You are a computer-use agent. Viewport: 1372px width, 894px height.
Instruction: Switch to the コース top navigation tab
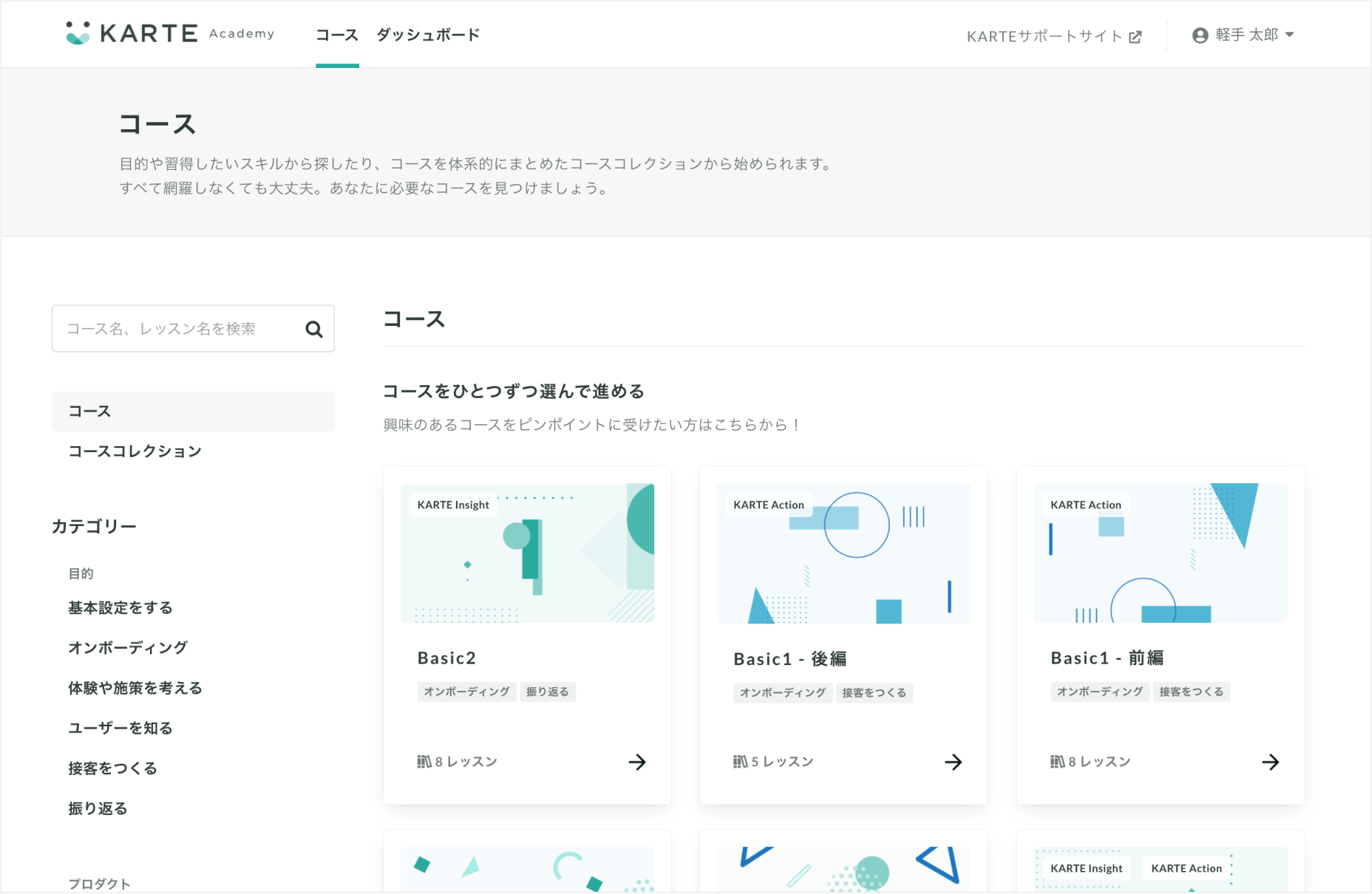(x=337, y=35)
